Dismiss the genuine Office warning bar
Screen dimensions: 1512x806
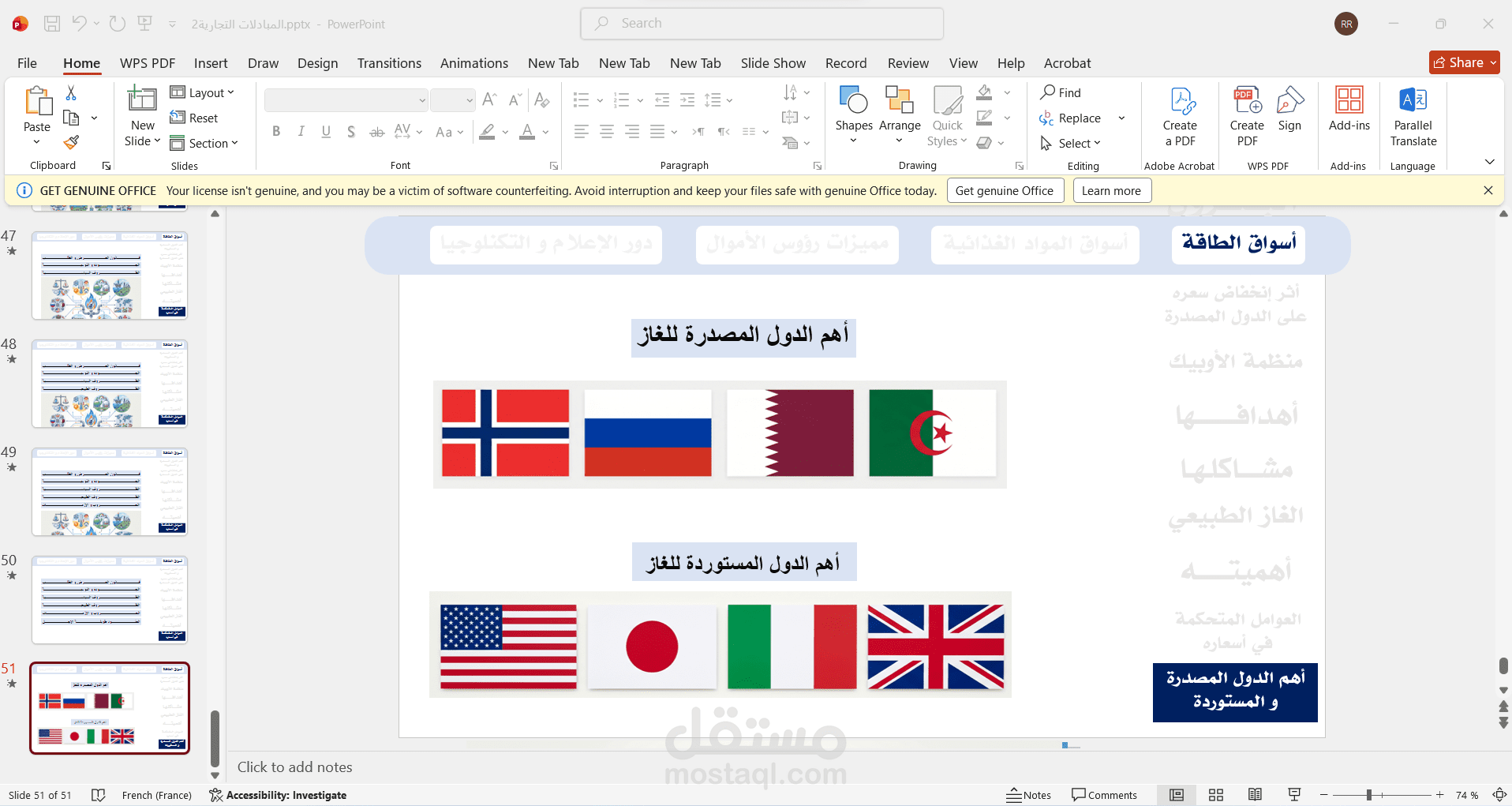pyautogui.click(x=1488, y=190)
